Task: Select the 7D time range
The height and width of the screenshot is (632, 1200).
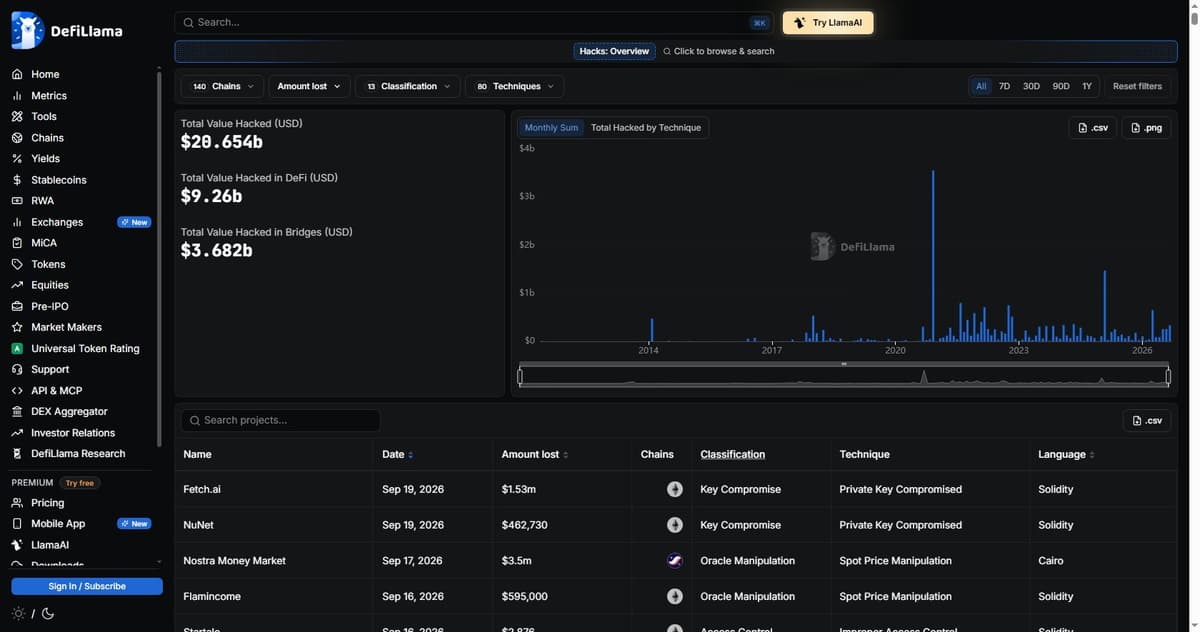Action: (1005, 87)
